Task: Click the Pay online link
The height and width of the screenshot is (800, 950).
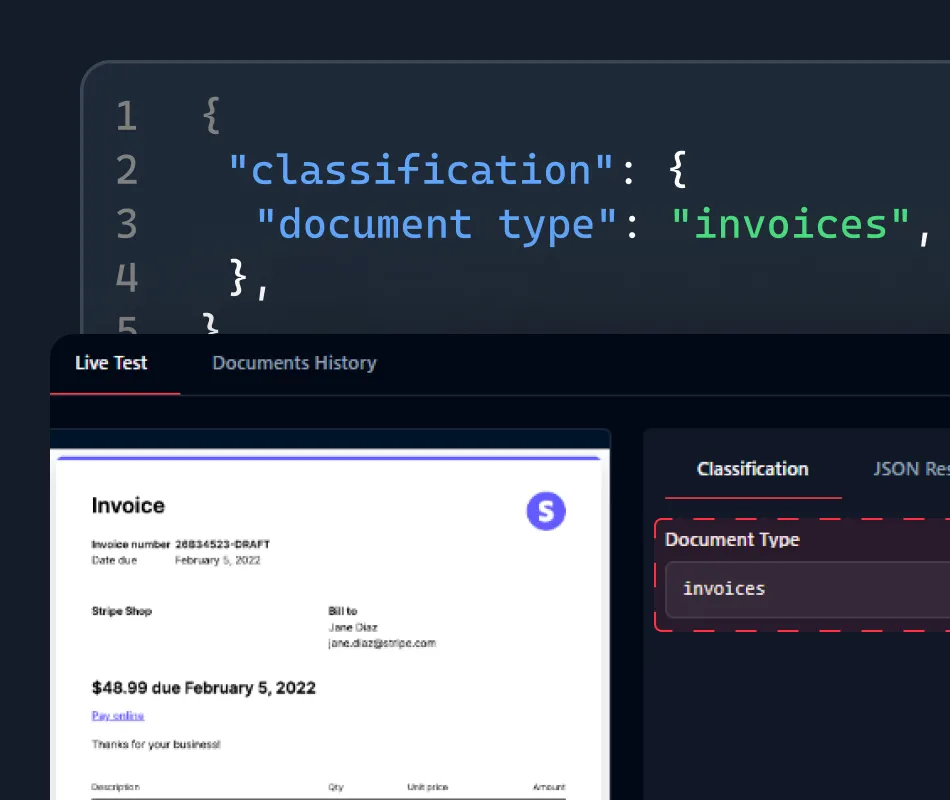Action: [x=117, y=715]
